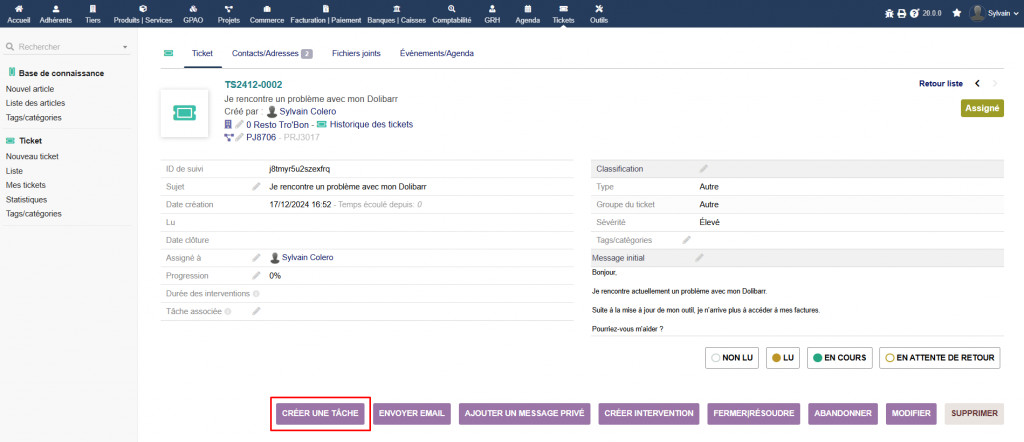The width and height of the screenshot is (1024, 442).
Task: Click the olive Assigné status badge
Action: [x=981, y=108]
